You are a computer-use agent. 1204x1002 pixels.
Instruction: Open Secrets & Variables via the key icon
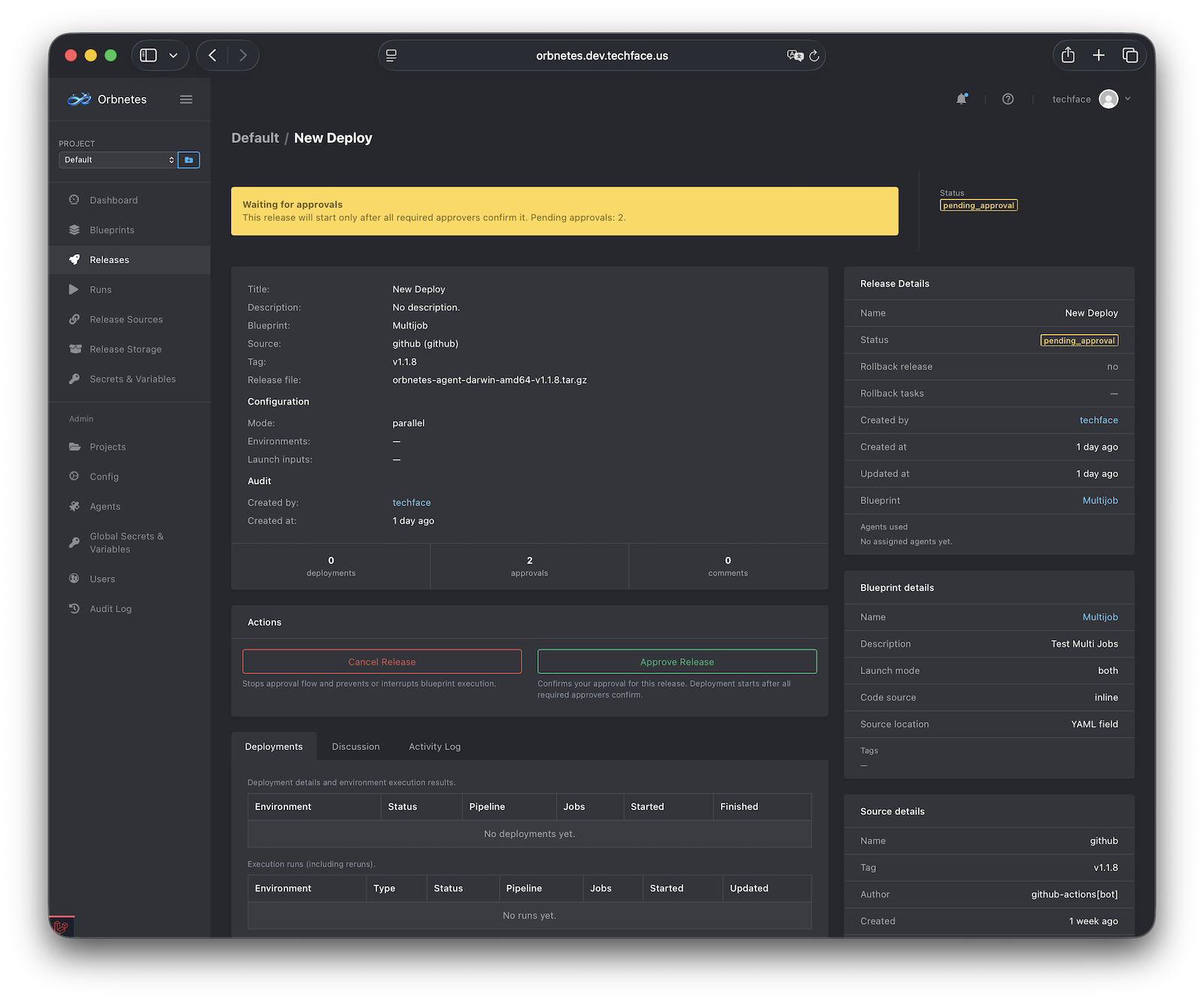[74, 378]
